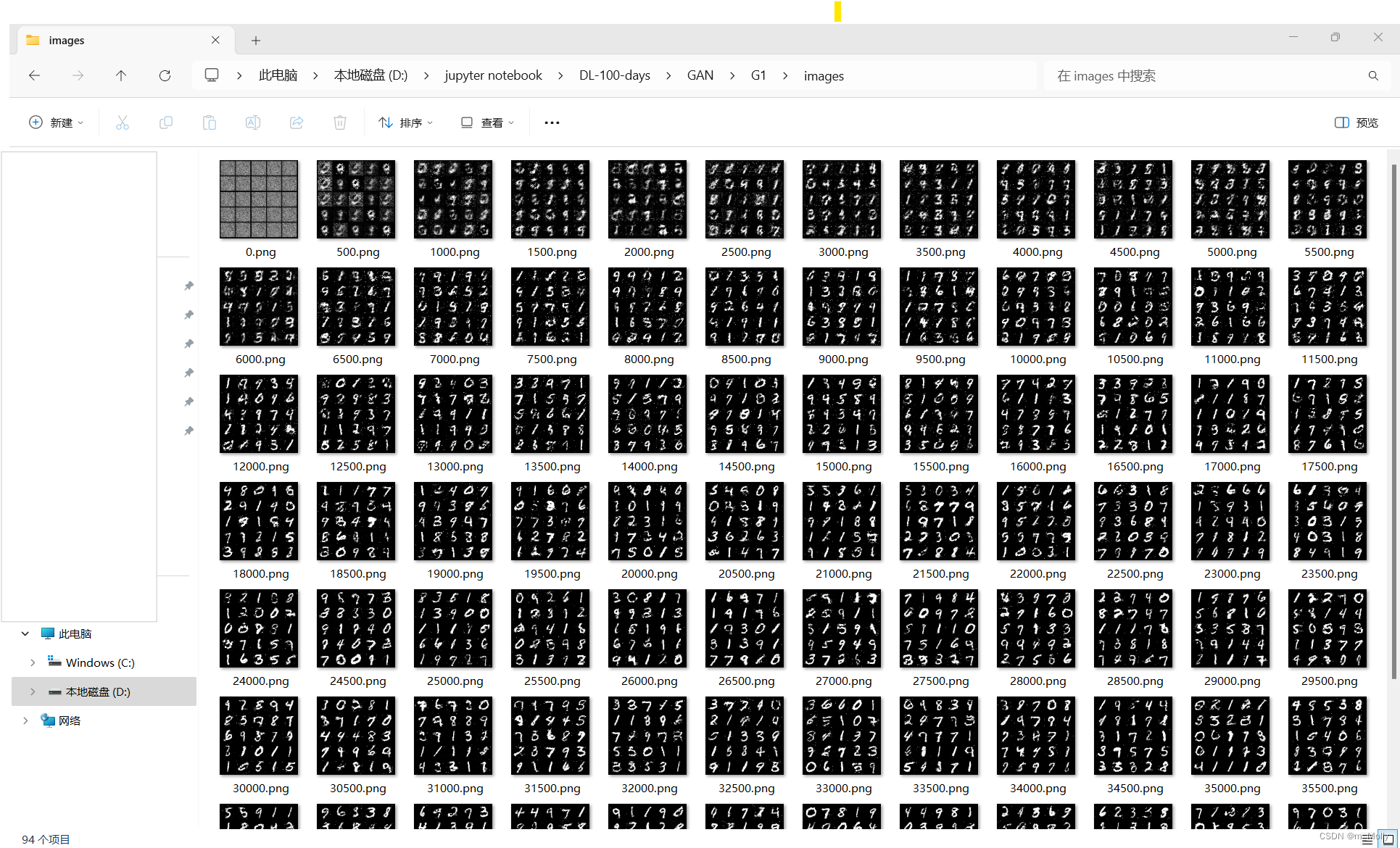This screenshot has width=1400, height=848.
Task: Select the 10000.png thumbnail
Action: click(1036, 307)
